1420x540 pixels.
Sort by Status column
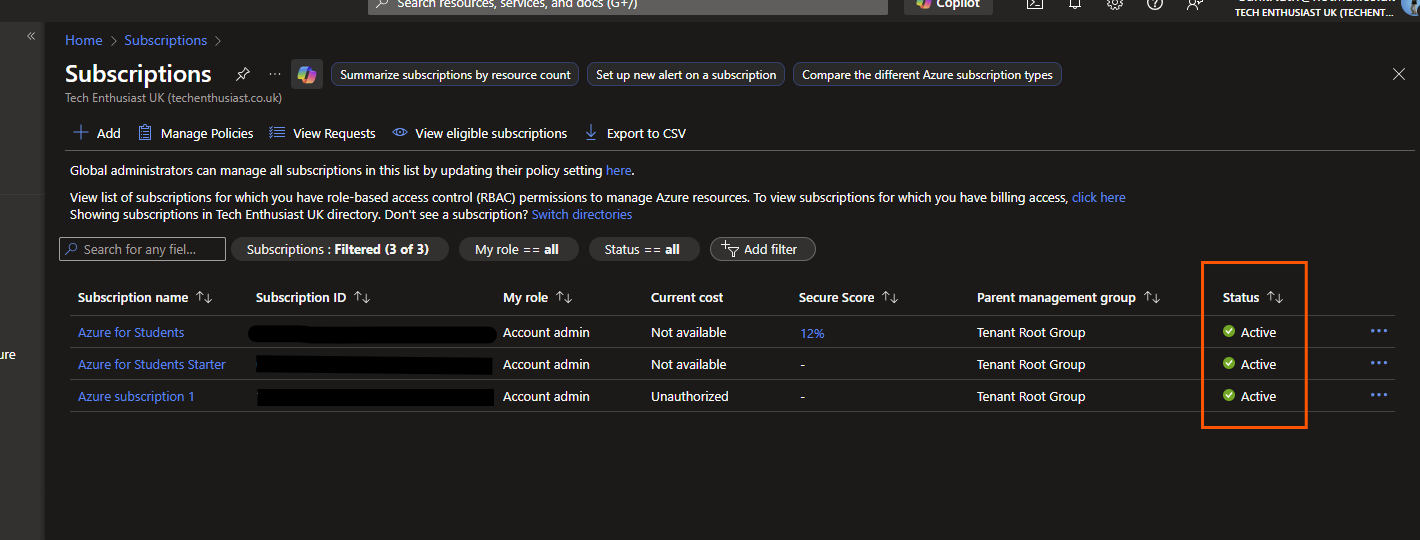pyautogui.click(x=1252, y=297)
